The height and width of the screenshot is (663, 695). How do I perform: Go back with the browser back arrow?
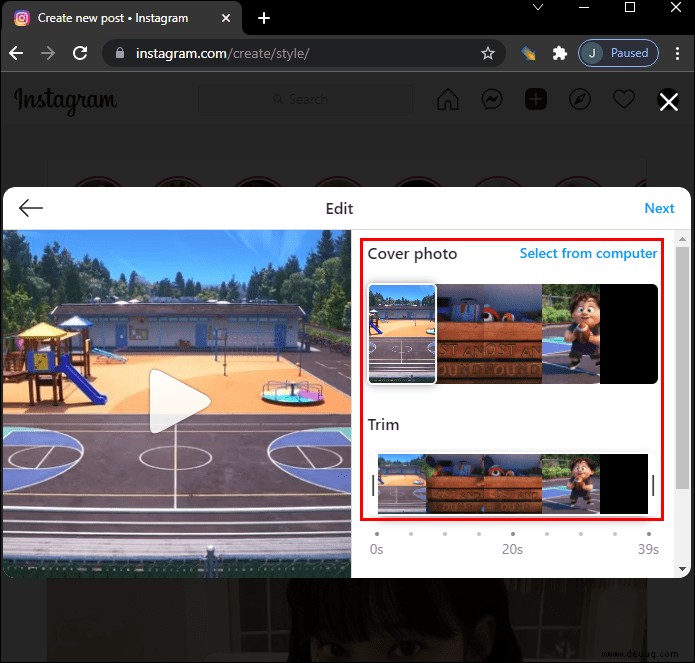[x=16, y=53]
